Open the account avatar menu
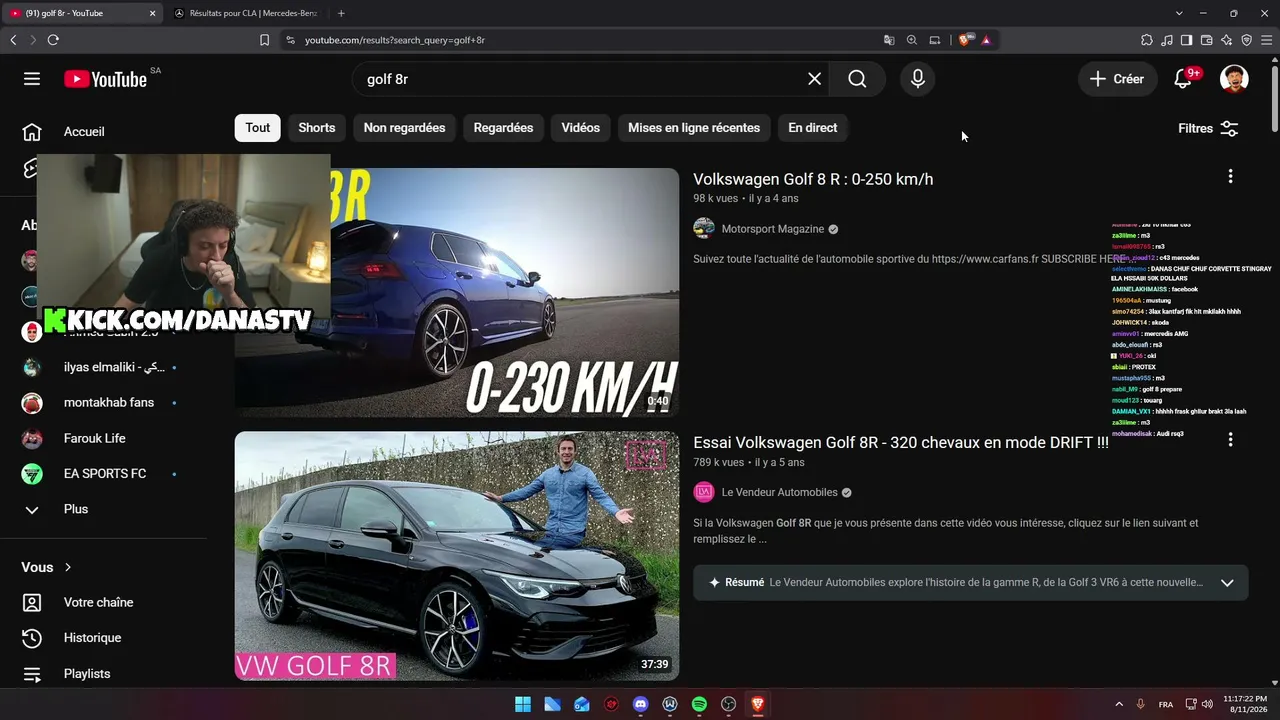 1234,79
